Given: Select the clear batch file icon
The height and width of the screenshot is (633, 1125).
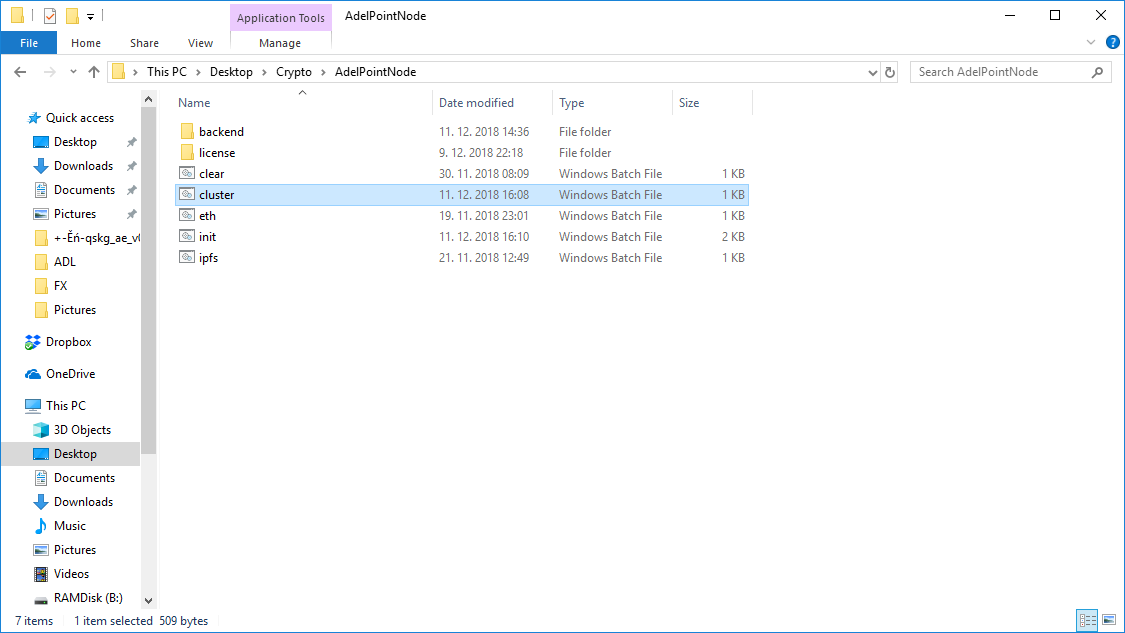Looking at the screenshot, I should coord(187,173).
